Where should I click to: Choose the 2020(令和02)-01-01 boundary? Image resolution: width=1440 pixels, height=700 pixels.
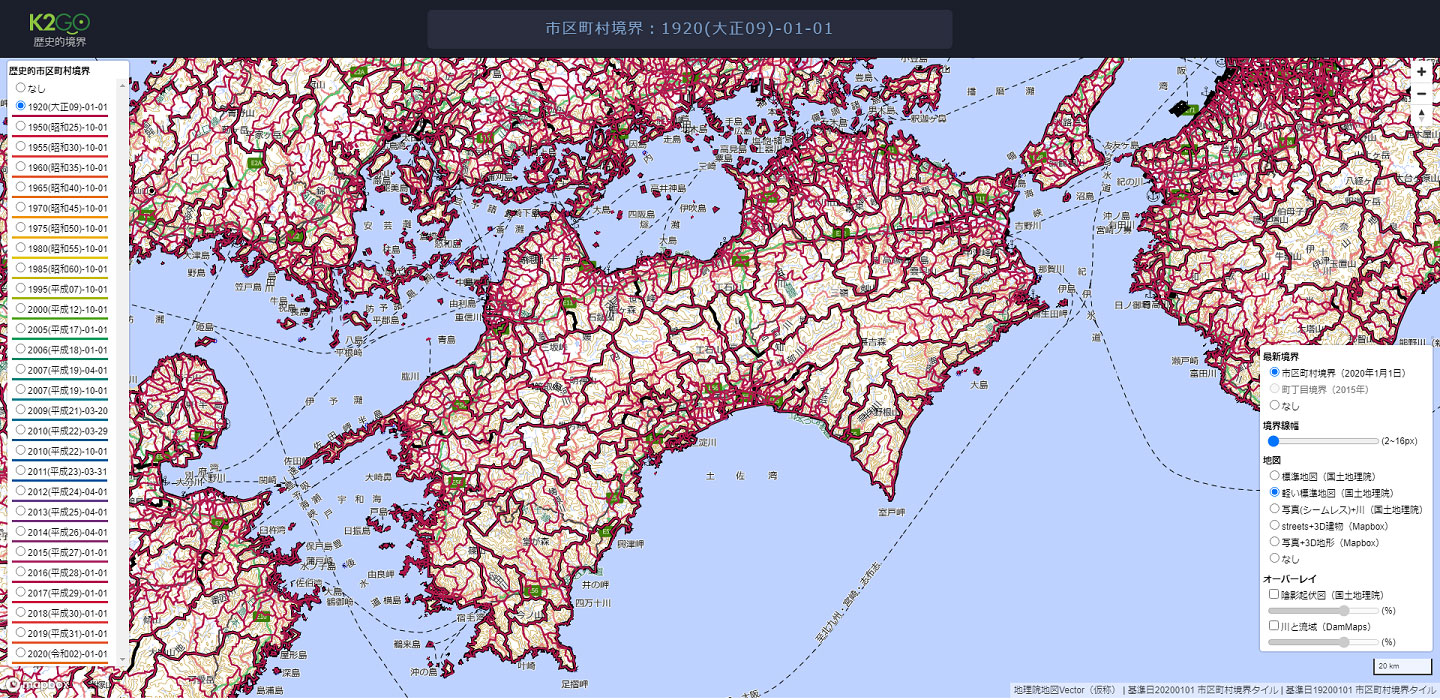click(x=21, y=653)
